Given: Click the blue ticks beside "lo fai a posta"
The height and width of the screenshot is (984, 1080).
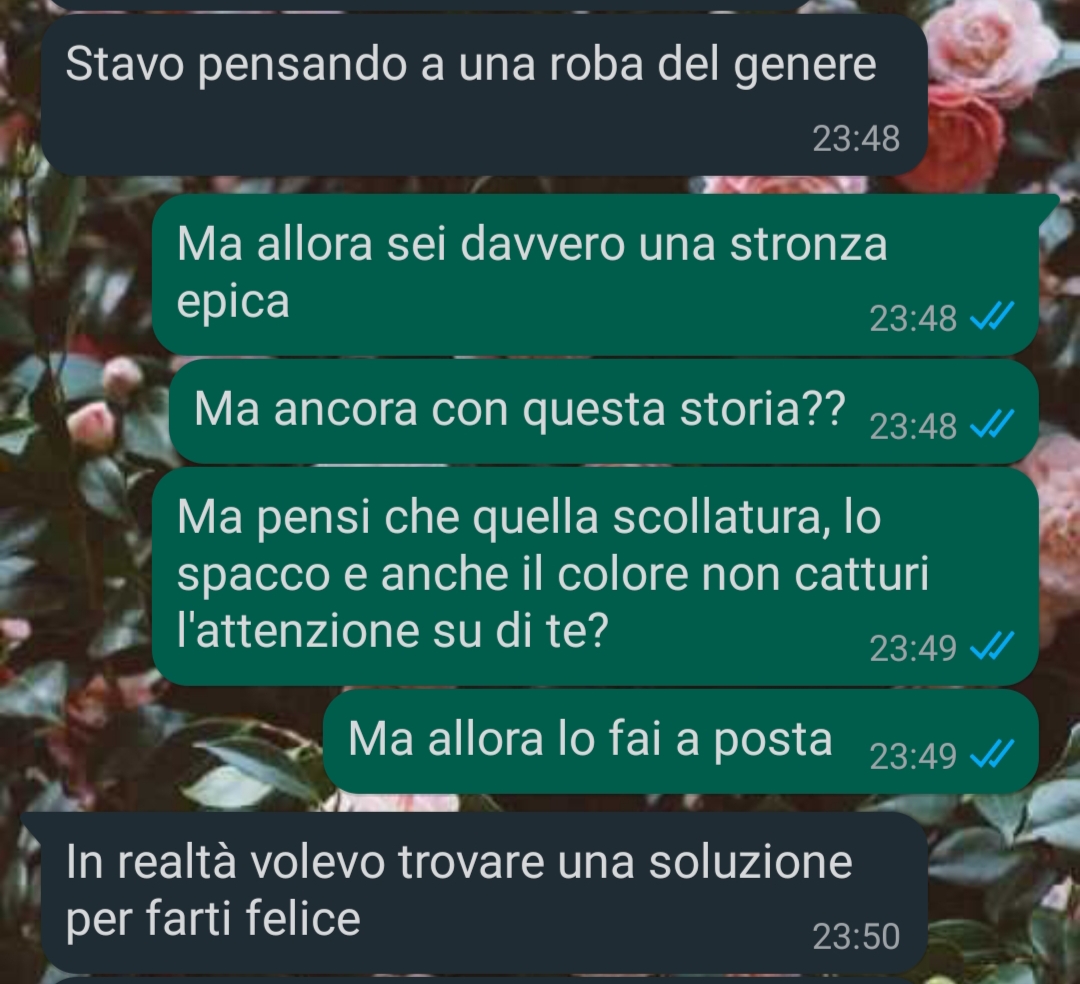Looking at the screenshot, I should pyautogui.click(x=992, y=755).
